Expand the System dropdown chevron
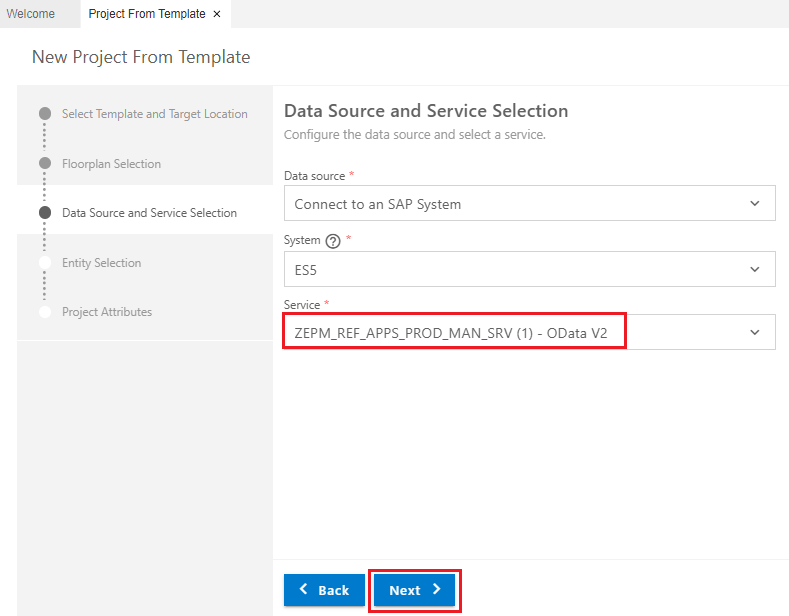Image resolution: width=789 pixels, height=616 pixels. coord(755,269)
